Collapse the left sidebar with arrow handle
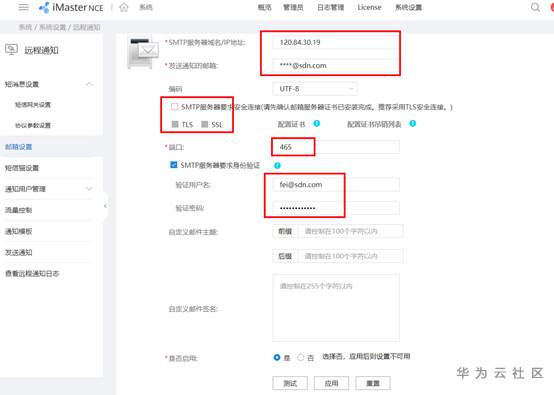Screen dimensions: 554x395 point(105,206)
